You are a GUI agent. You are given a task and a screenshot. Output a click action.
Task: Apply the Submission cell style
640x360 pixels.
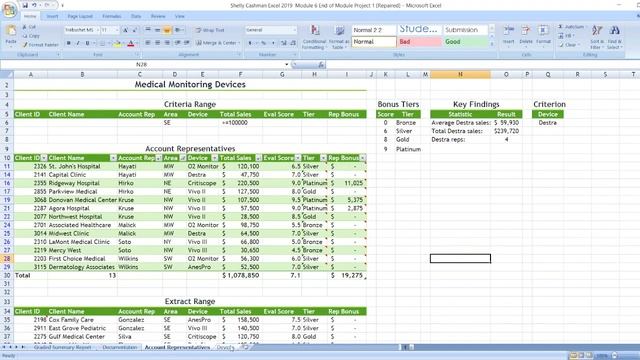coord(465,30)
